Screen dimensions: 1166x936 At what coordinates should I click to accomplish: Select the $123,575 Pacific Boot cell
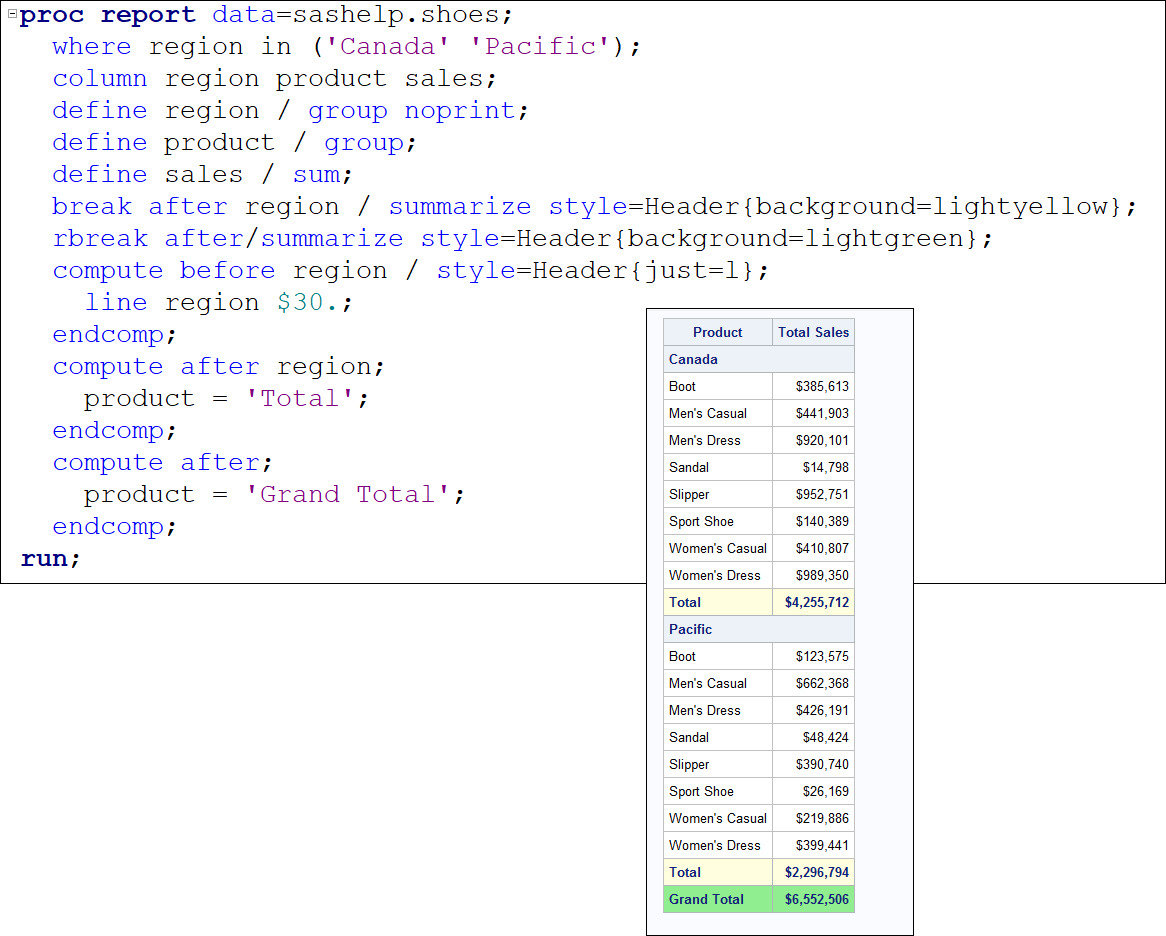(814, 656)
